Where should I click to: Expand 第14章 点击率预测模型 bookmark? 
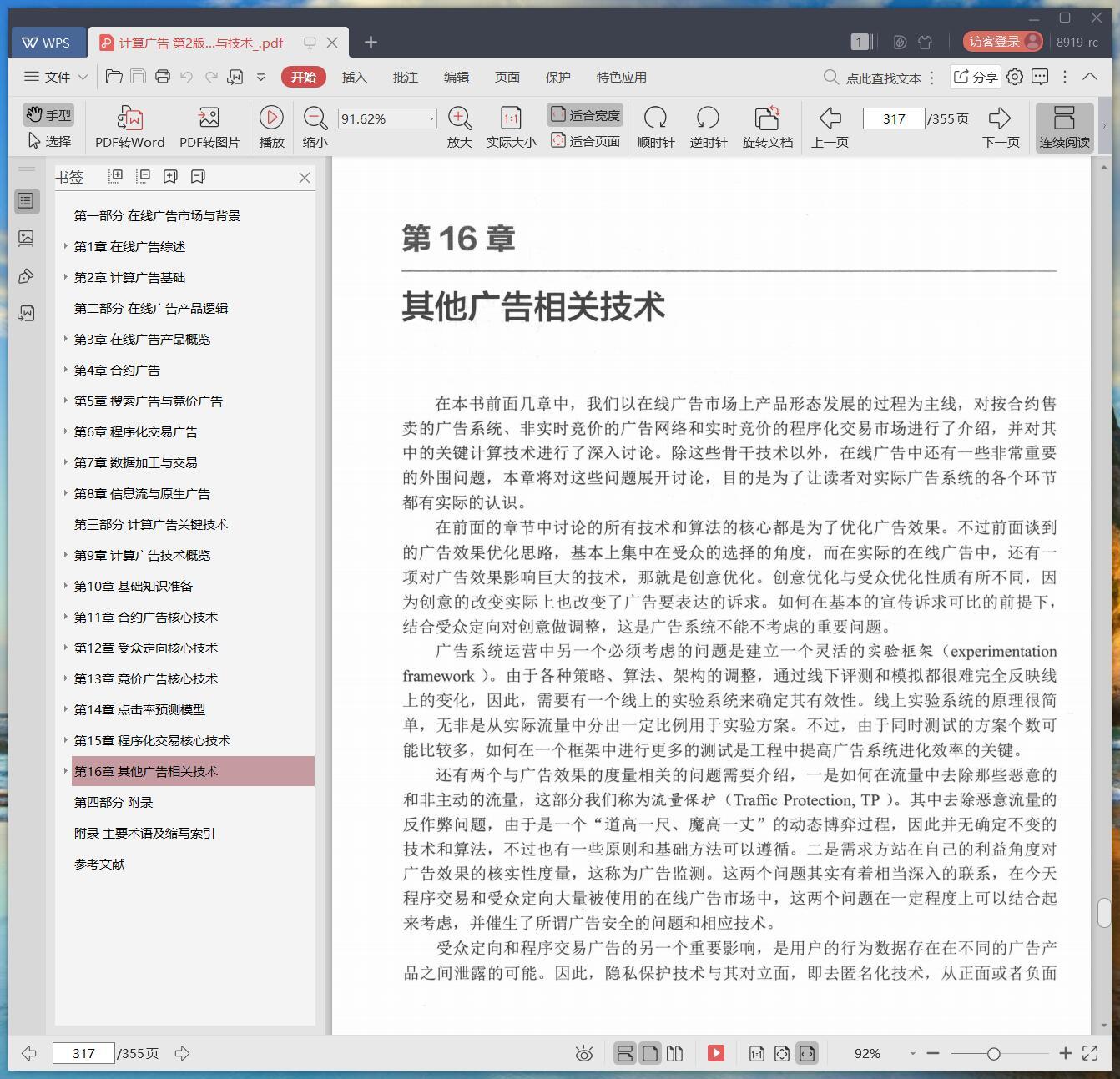(x=65, y=709)
